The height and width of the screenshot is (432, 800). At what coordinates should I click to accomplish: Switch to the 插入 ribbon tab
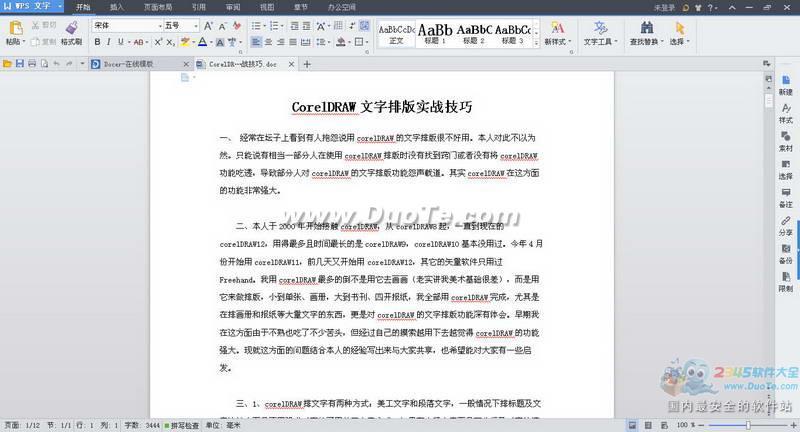(117, 6)
